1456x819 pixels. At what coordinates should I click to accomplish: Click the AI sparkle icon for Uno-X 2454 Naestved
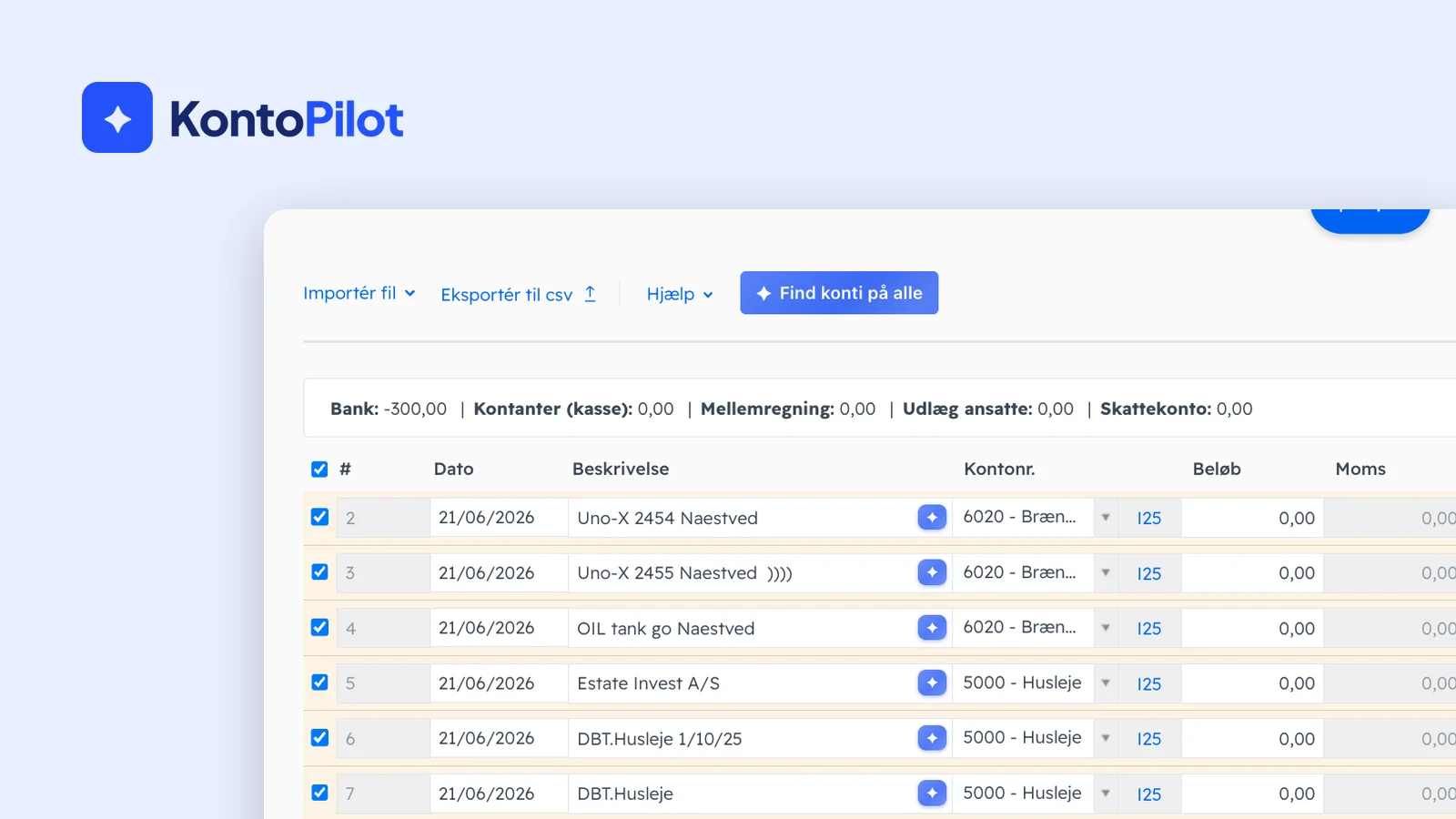pos(932,517)
